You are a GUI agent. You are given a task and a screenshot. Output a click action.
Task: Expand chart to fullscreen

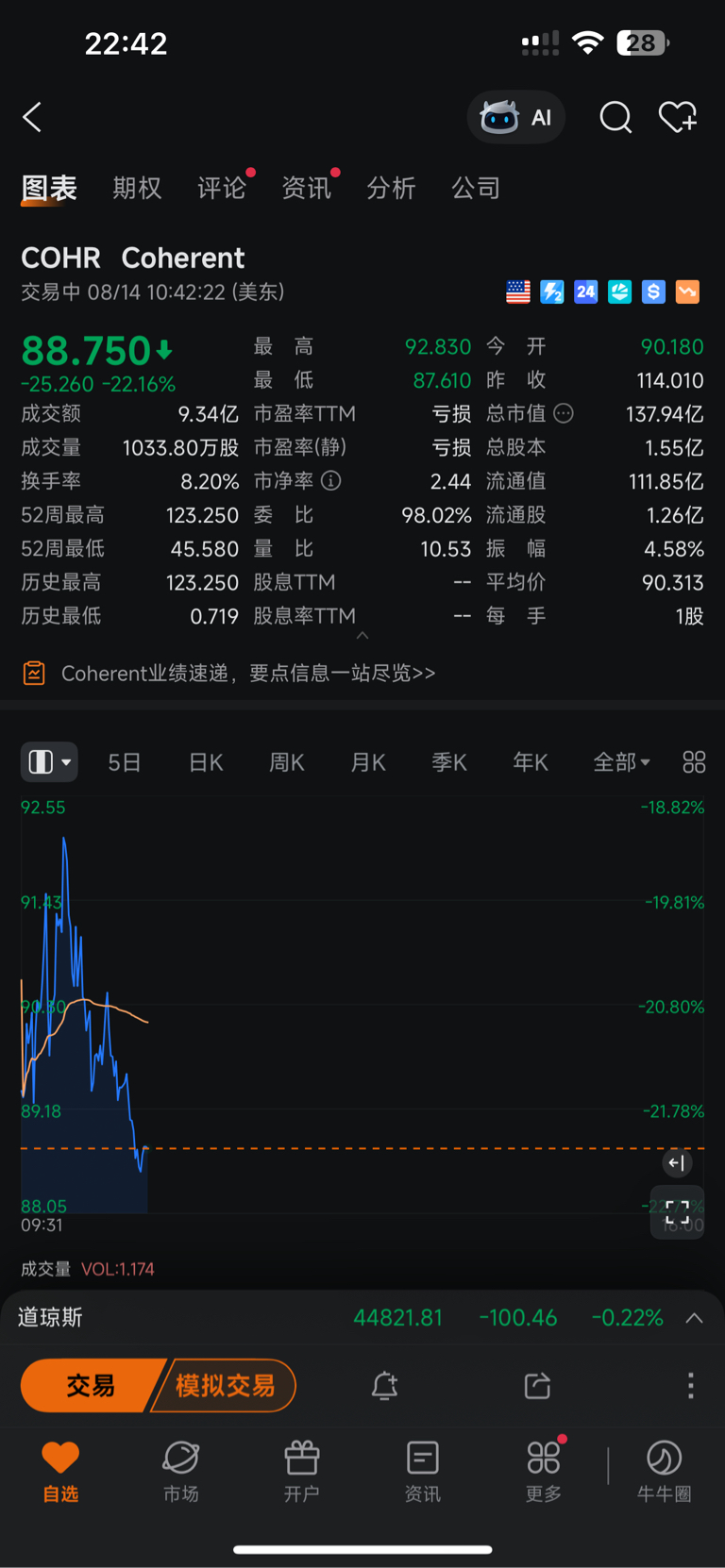(x=678, y=1212)
